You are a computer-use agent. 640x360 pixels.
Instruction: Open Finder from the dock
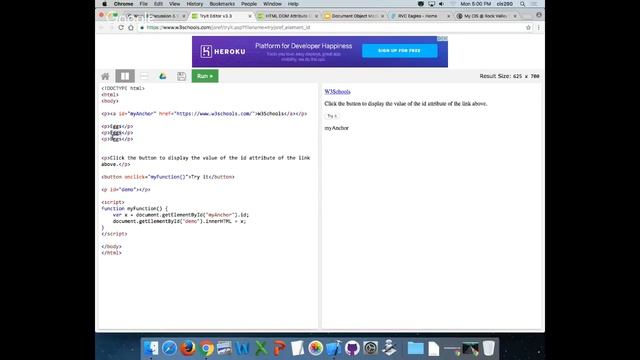151,348
